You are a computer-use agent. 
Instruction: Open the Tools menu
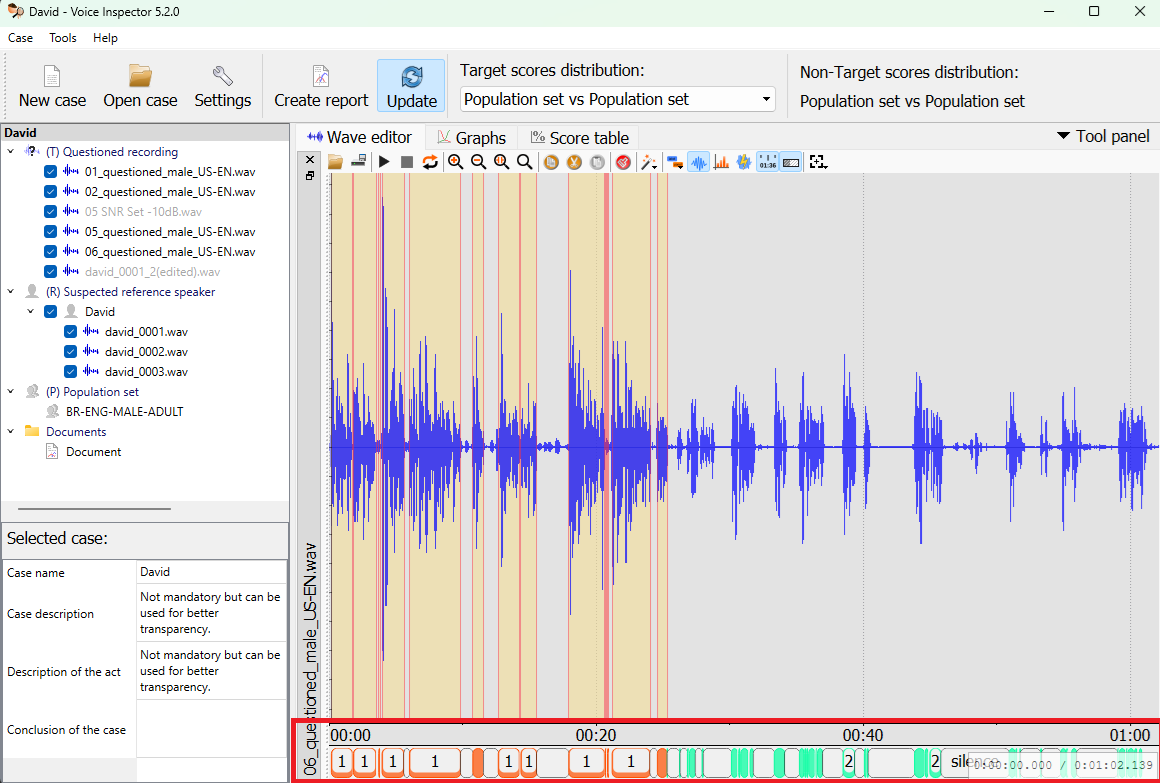63,38
